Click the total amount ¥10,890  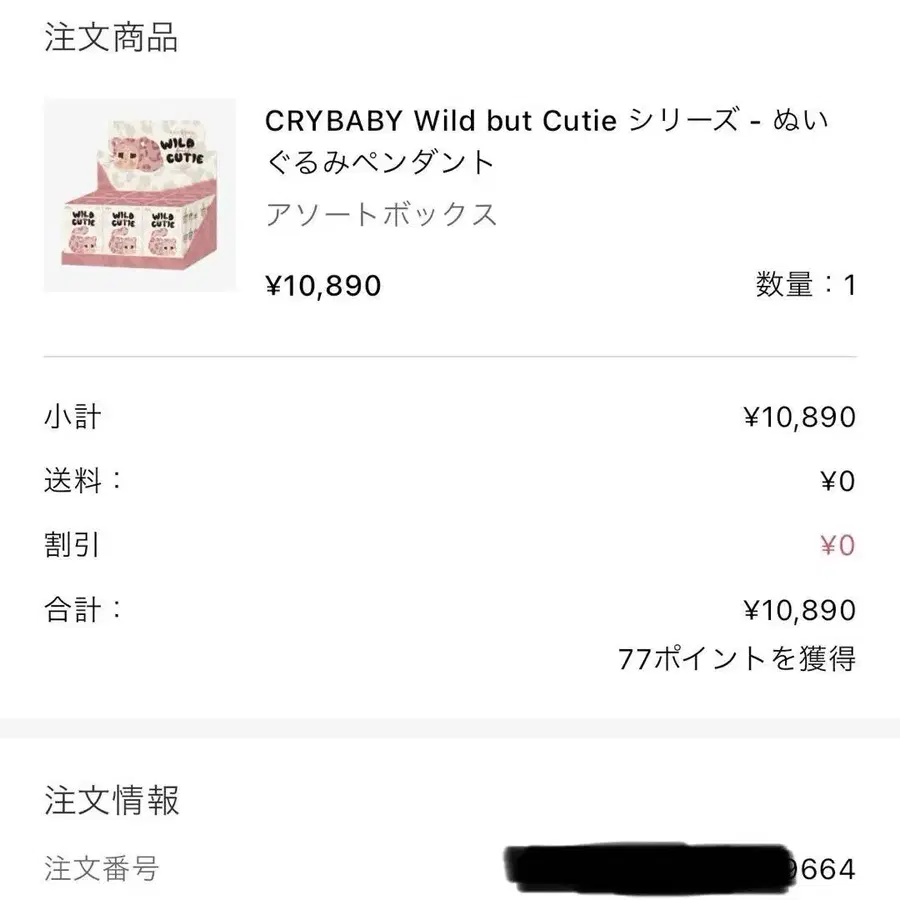800,610
